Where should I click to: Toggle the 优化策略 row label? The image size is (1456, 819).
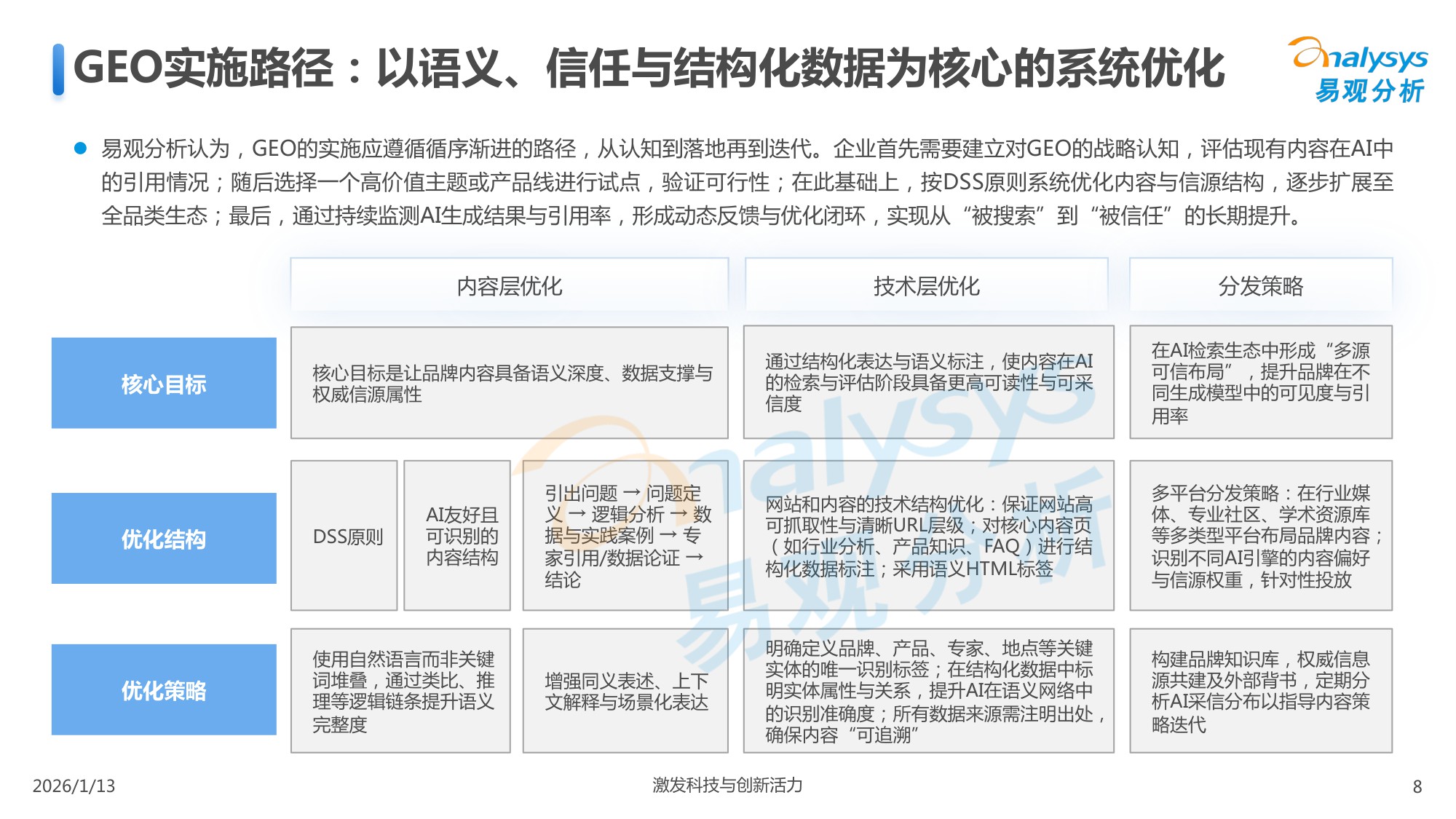[x=164, y=688]
